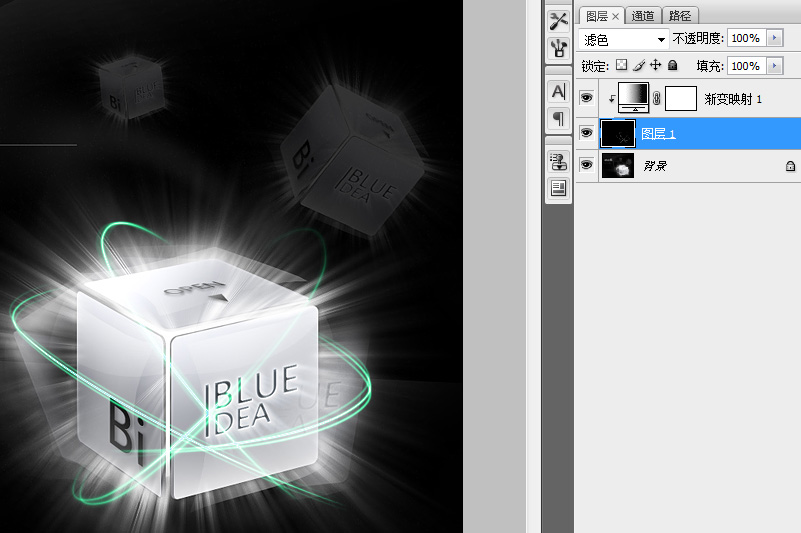Viewport: 801px width, 533px height.
Task: Select the 图层 tab
Action: (x=597, y=16)
